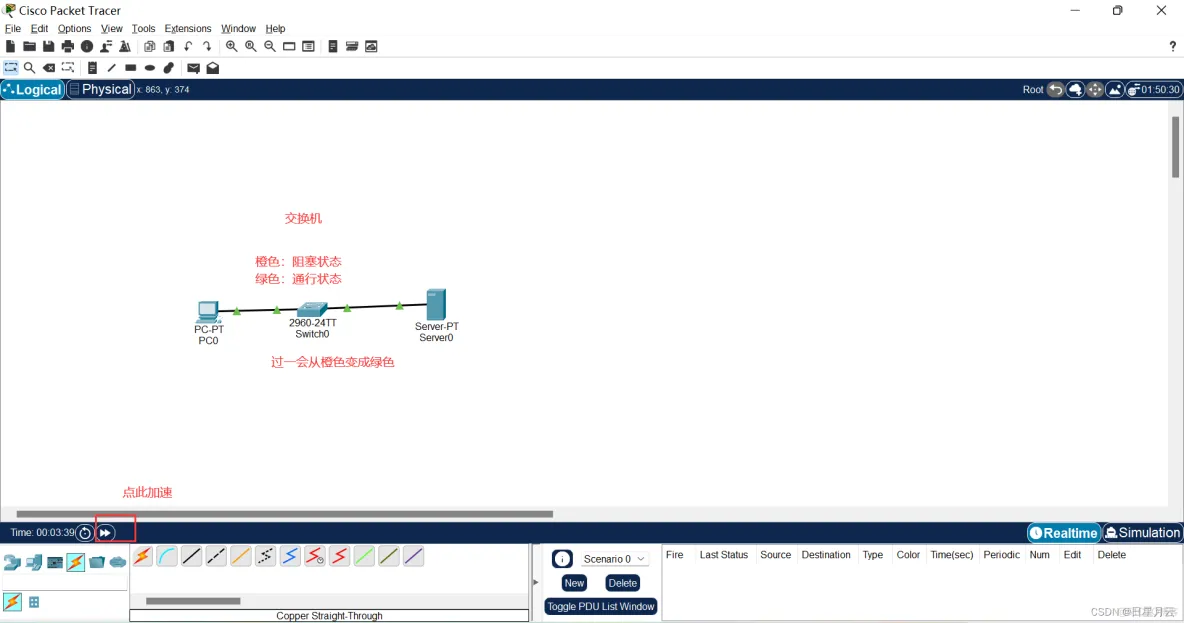Switch to Realtime mode
This screenshot has width=1184, height=623.
[x=1063, y=533]
